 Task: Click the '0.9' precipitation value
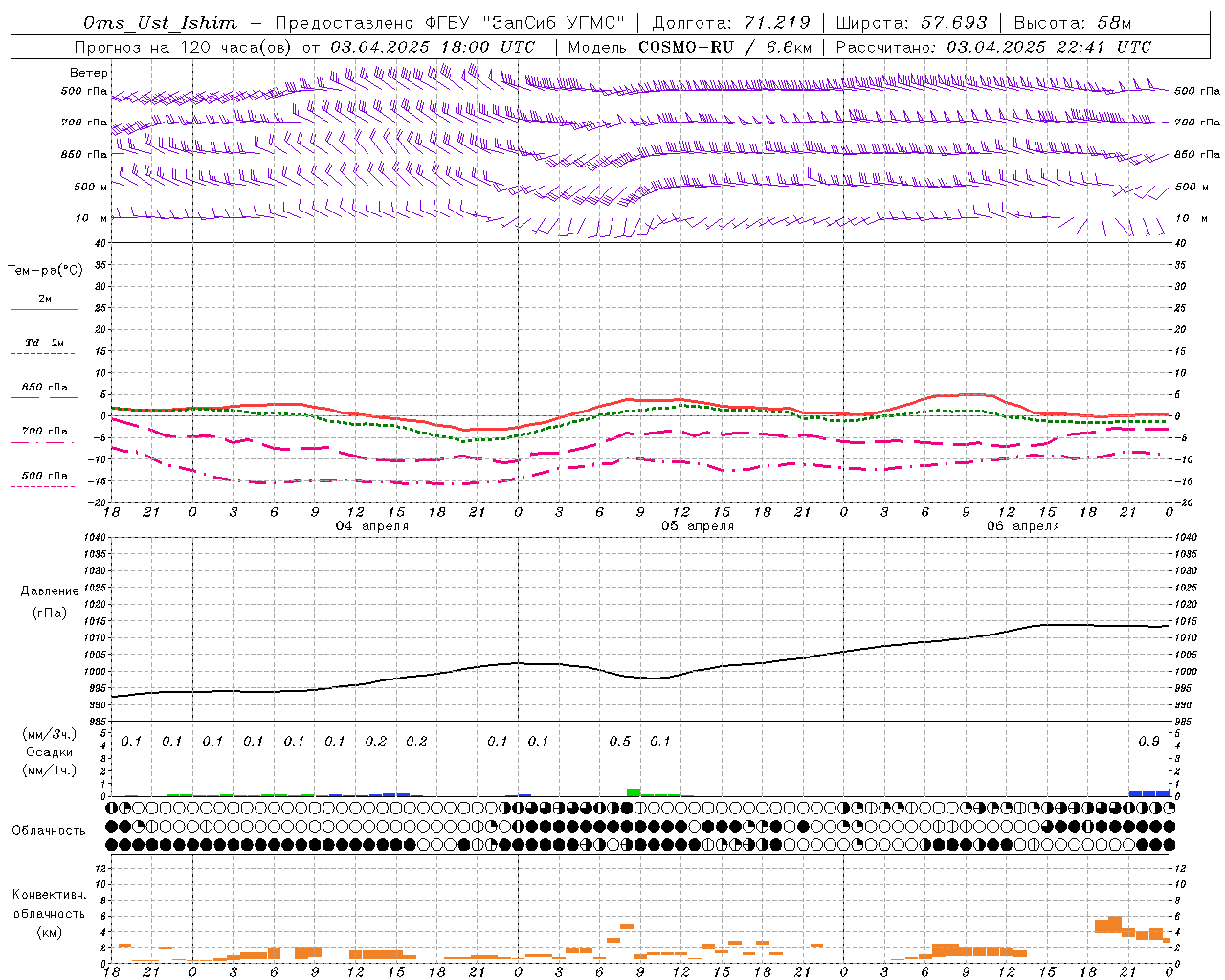coord(1149,742)
